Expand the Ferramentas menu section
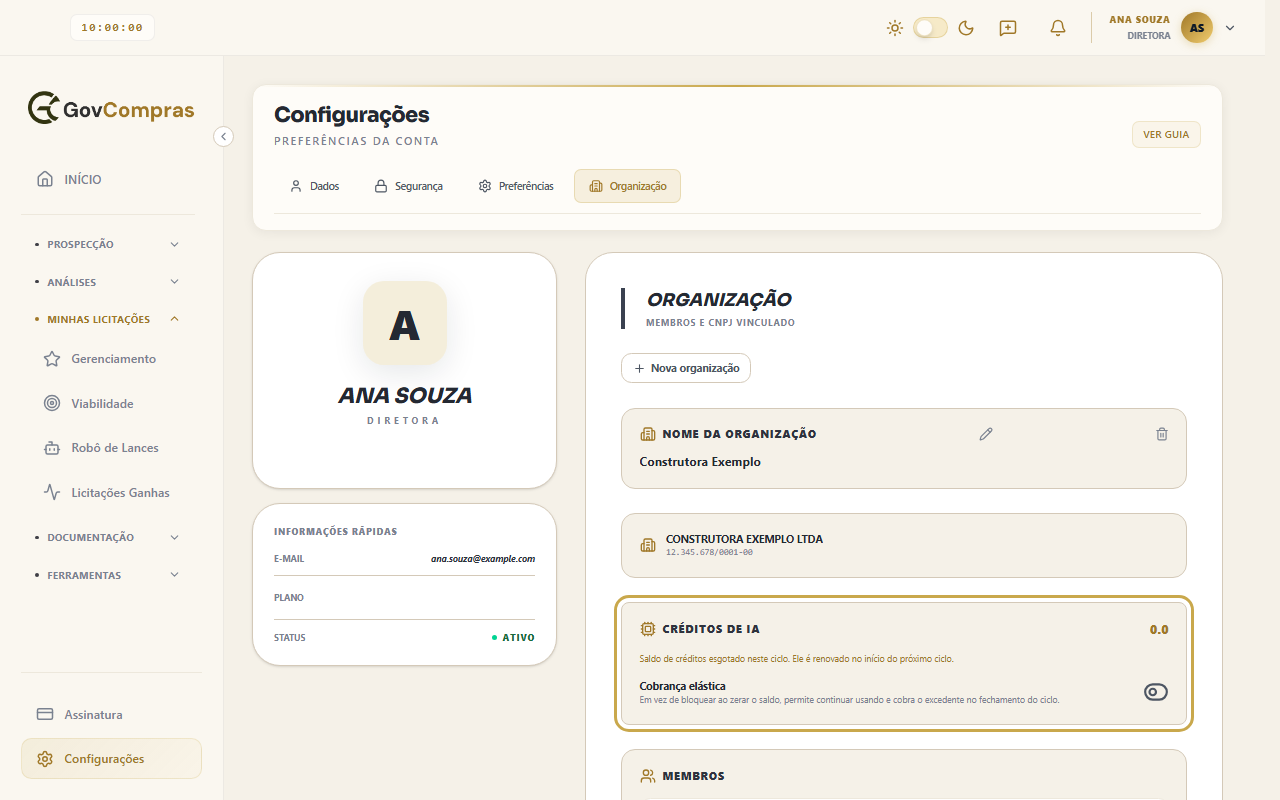 pyautogui.click(x=105, y=575)
